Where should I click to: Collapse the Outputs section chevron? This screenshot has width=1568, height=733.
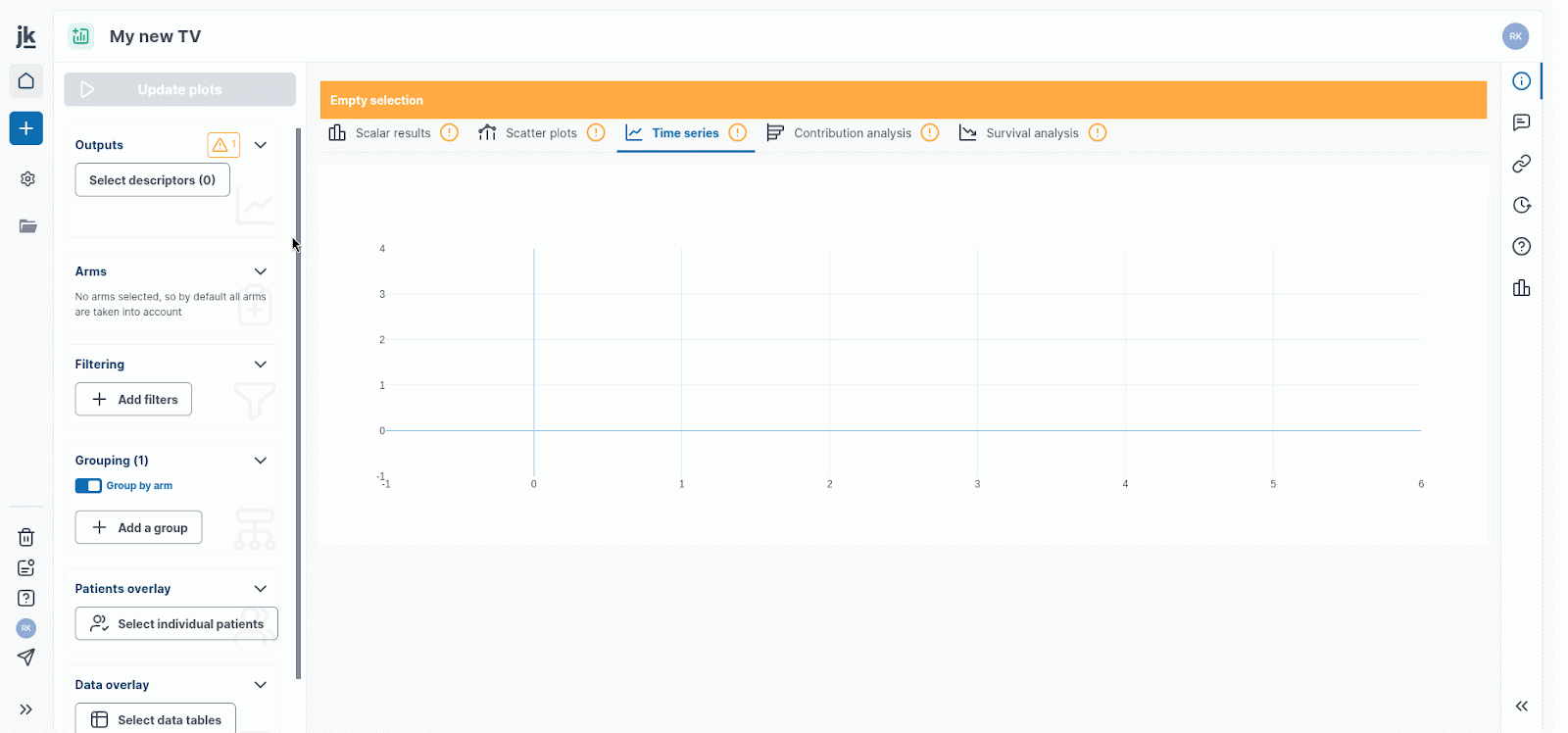[x=261, y=145]
